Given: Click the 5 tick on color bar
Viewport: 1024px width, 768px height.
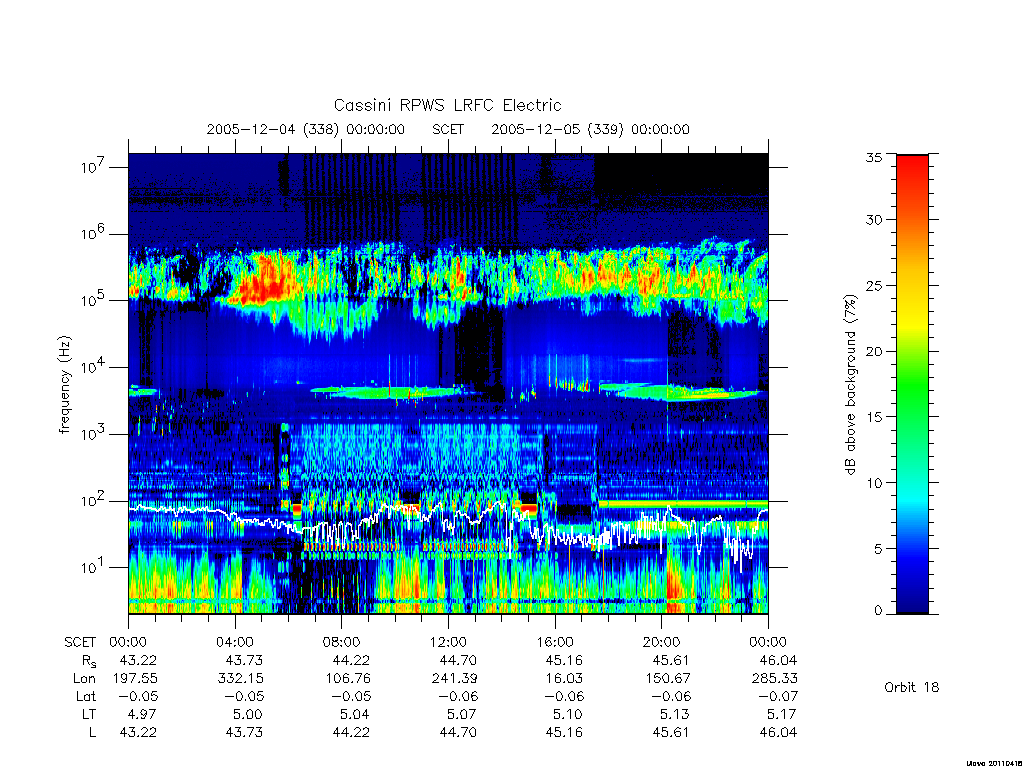Looking at the screenshot, I should pyautogui.click(x=878, y=549).
